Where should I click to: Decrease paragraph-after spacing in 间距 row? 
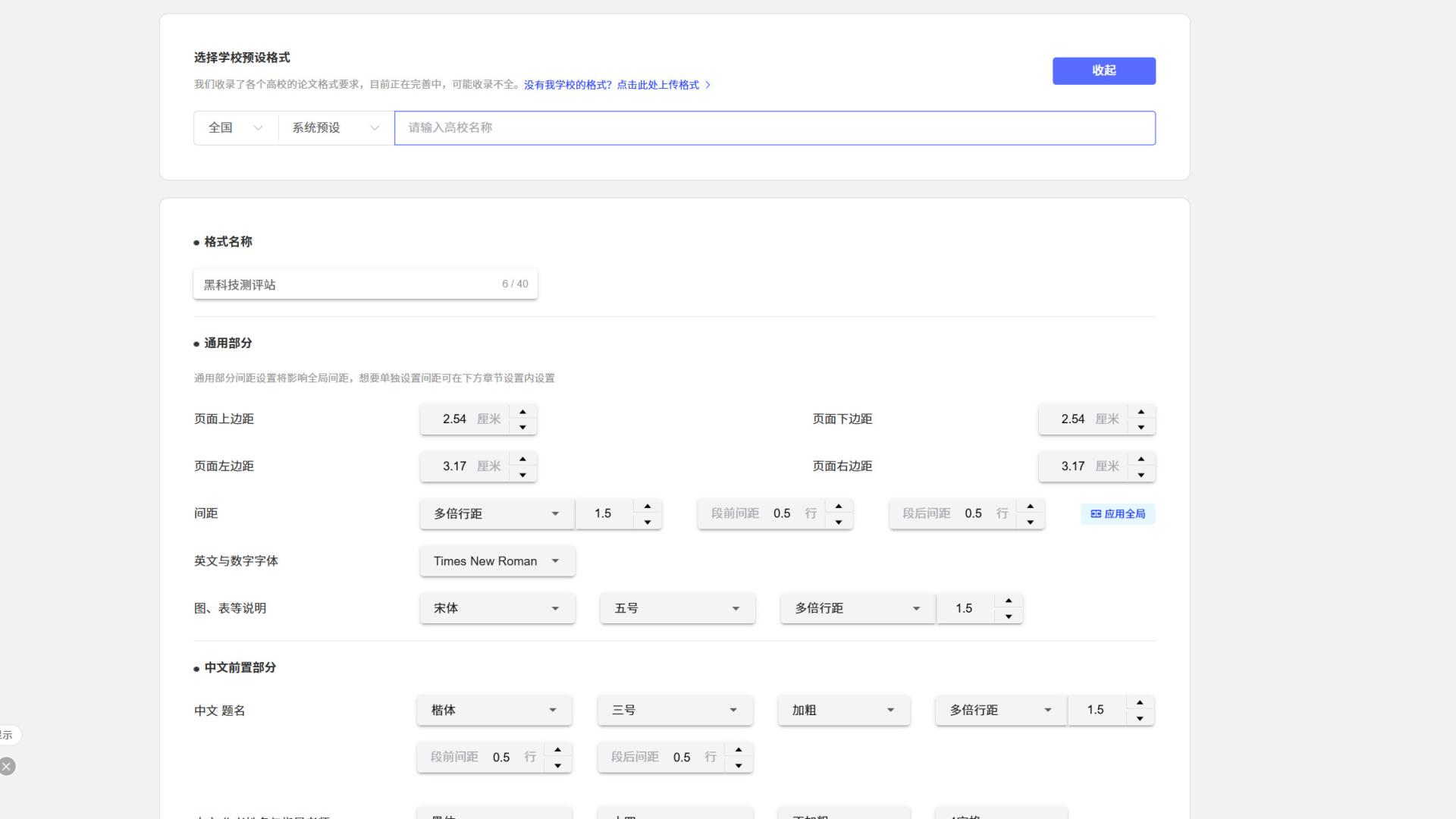1030,522
